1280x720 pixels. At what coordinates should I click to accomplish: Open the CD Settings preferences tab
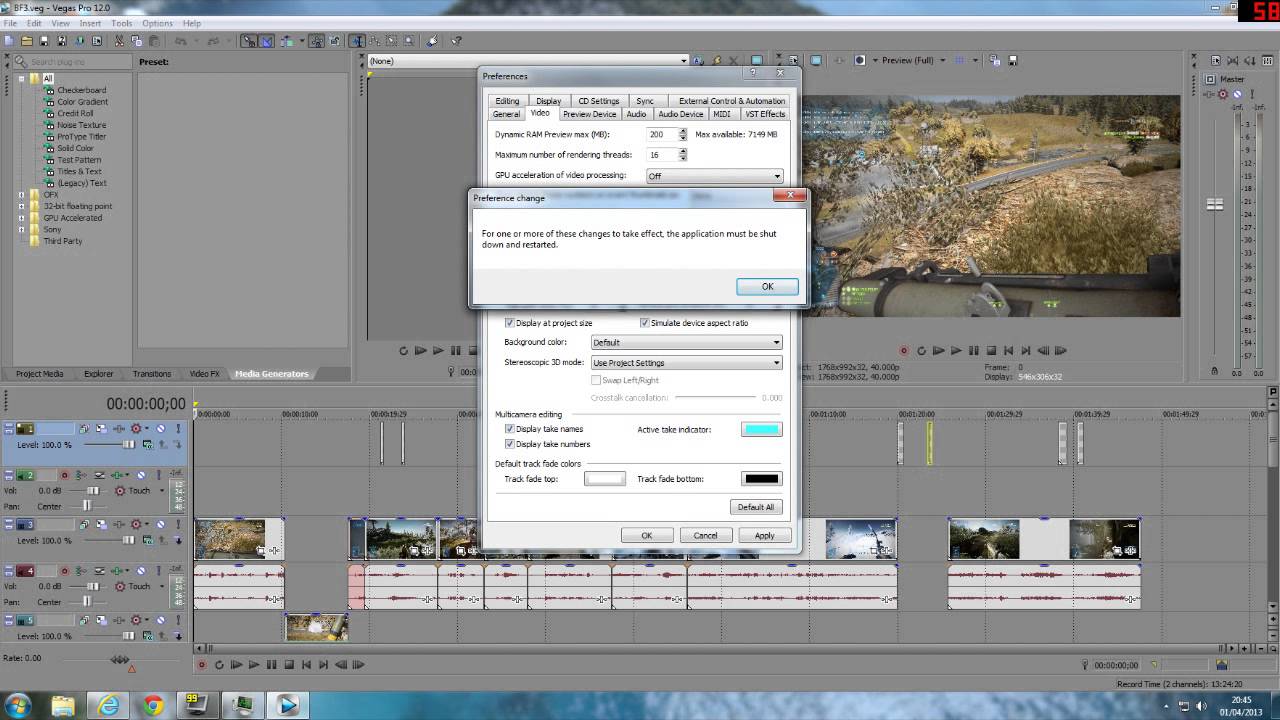coord(598,101)
